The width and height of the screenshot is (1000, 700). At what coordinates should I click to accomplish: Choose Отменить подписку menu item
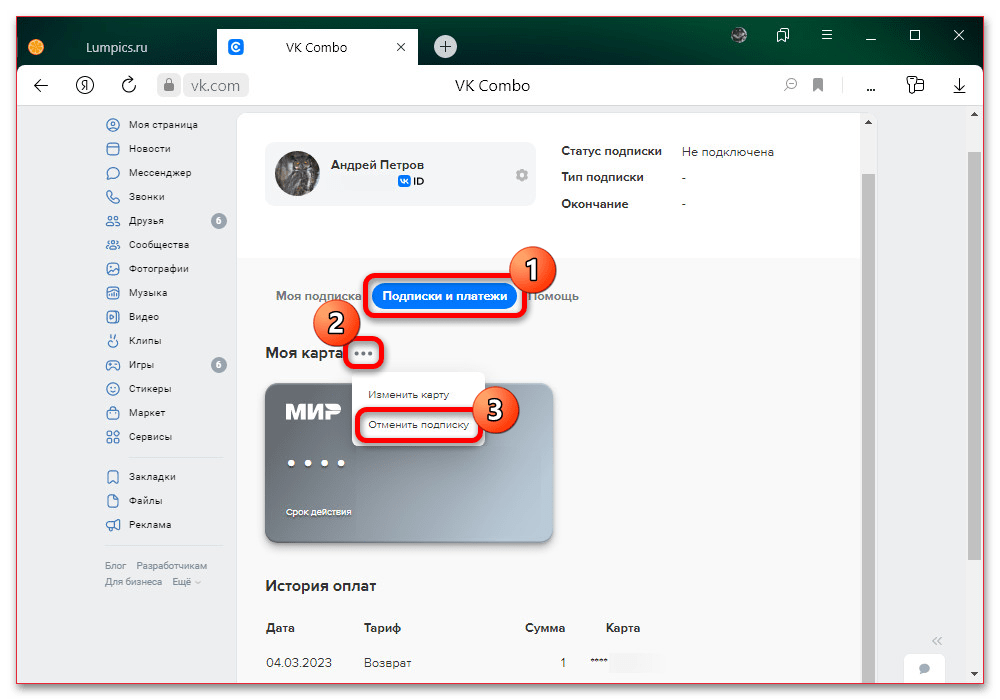[418, 425]
